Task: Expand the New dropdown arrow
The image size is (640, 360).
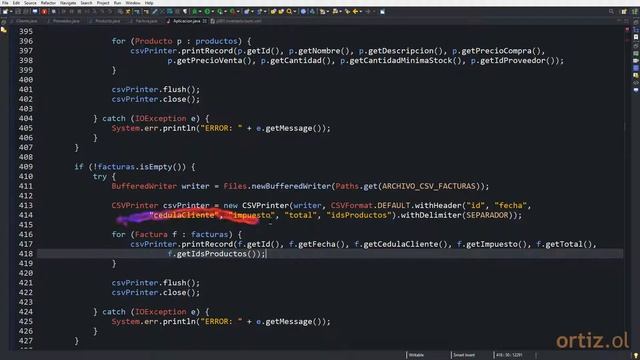Action: pos(11,11)
